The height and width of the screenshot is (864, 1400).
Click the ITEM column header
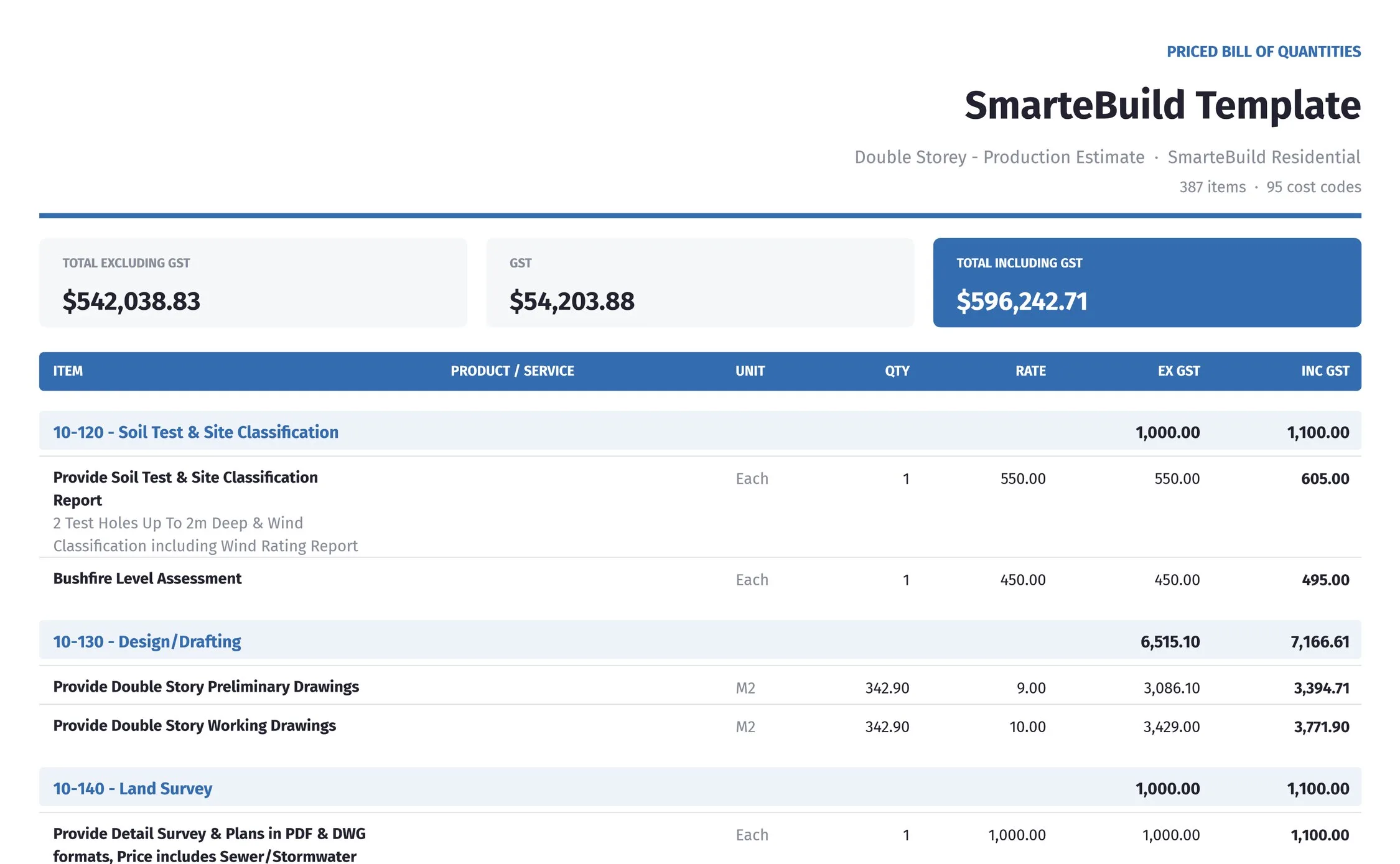(x=68, y=371)
